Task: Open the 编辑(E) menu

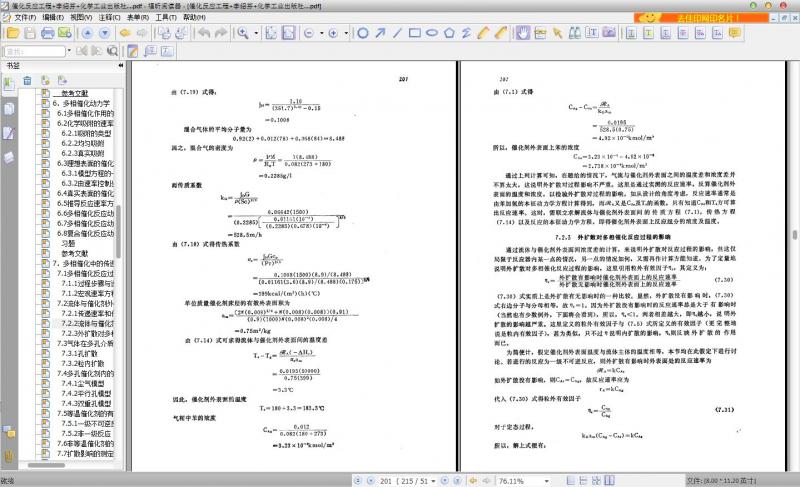Action: tap(53, 17)
